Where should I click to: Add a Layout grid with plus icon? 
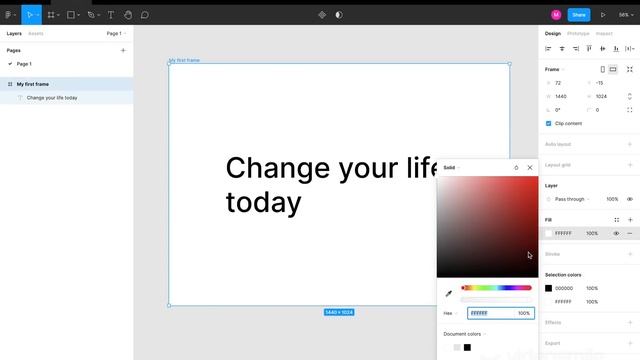tap(630, 165)
